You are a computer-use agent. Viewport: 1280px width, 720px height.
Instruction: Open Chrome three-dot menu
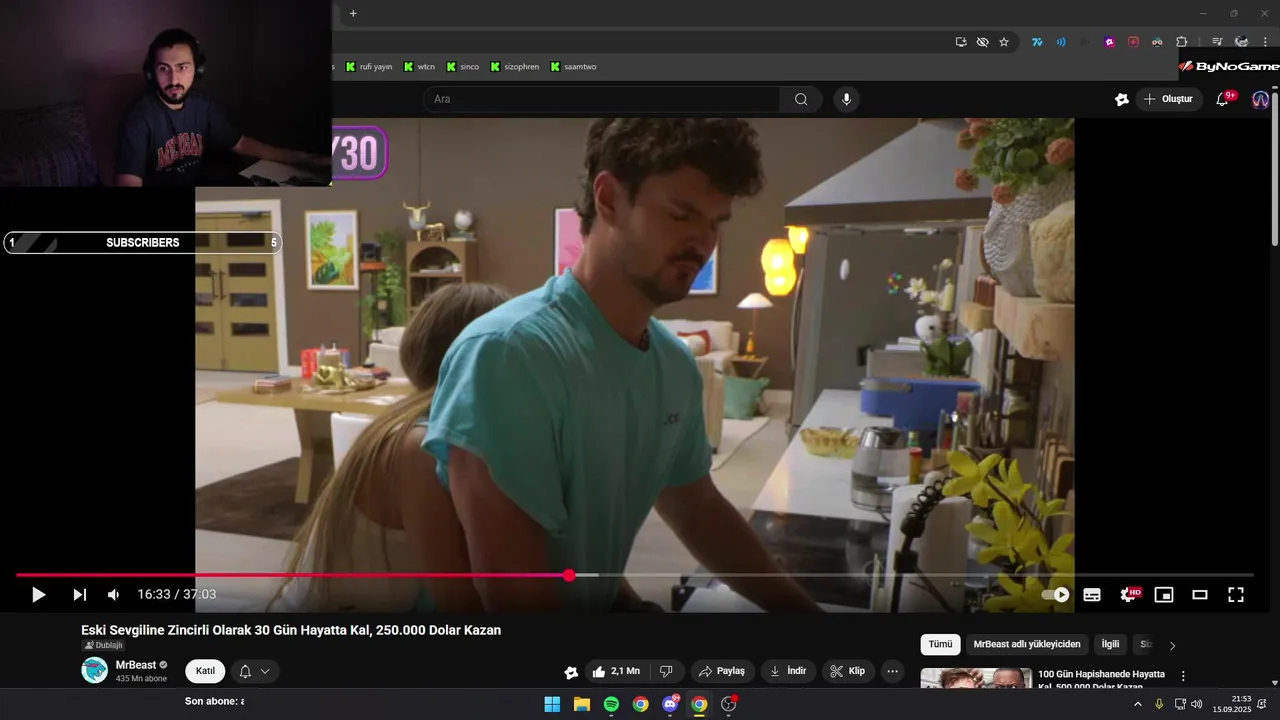(1265, 42)
